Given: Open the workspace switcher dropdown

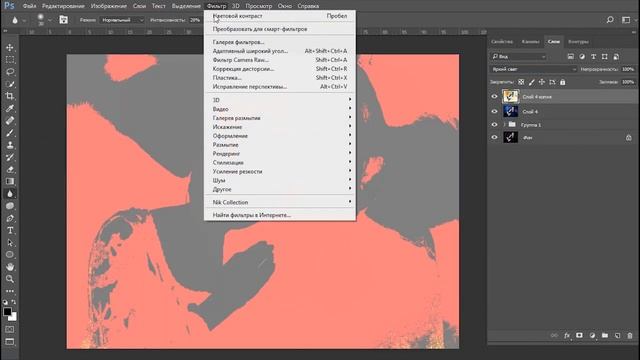Looking at the screenshot, I should point(627,20).
